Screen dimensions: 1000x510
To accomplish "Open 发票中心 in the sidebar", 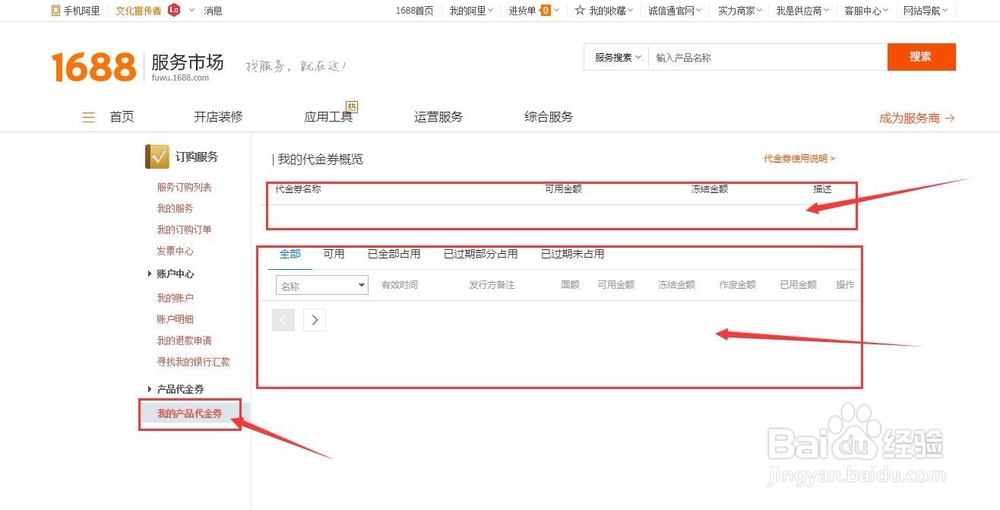I will (x=175, y=251).
